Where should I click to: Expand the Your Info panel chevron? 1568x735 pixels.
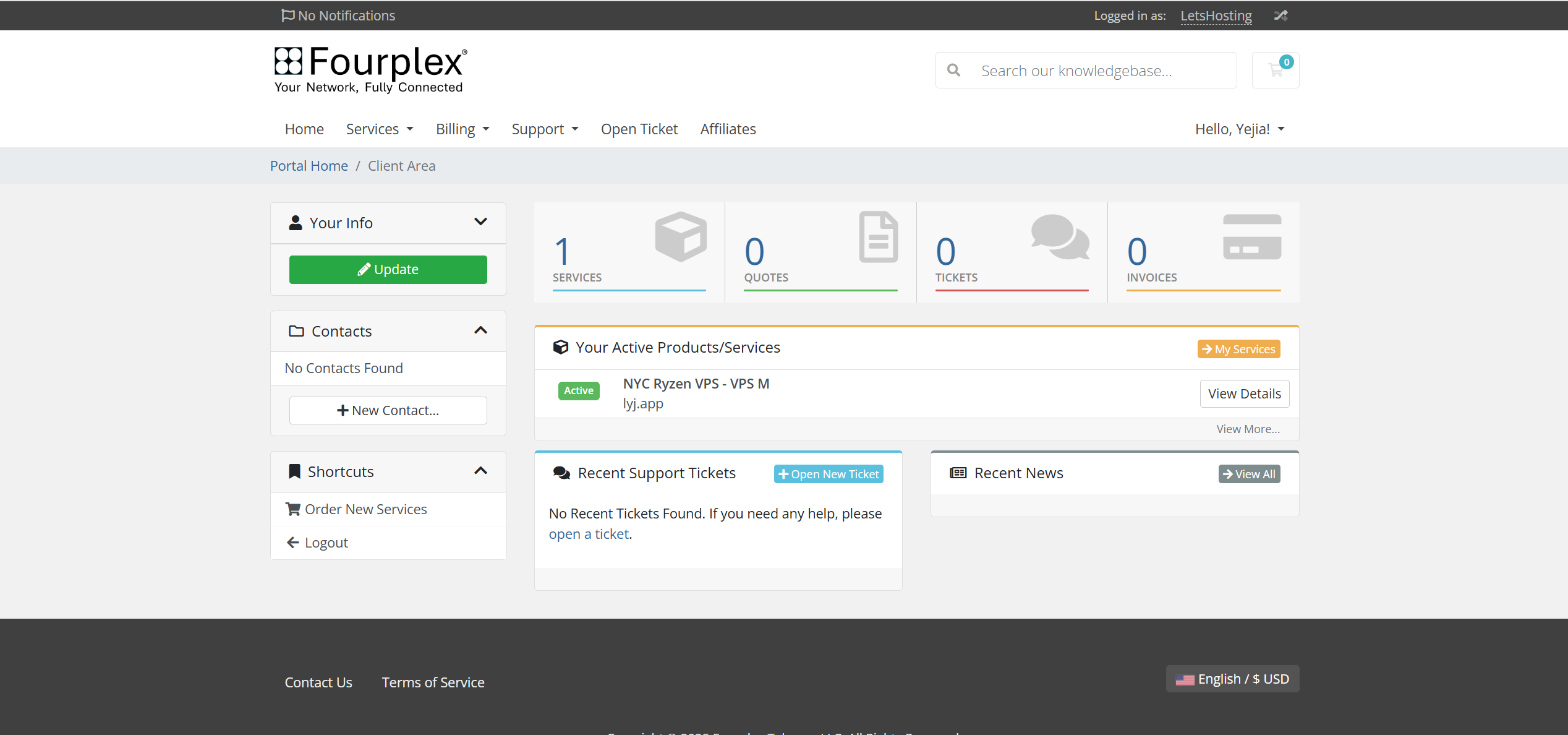click(x=480, y=221)
